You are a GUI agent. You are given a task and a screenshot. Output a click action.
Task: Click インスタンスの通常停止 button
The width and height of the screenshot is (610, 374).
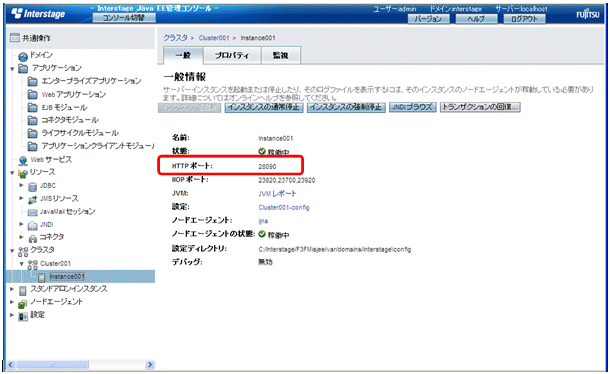pyautogui.click(x=264, y=107)
